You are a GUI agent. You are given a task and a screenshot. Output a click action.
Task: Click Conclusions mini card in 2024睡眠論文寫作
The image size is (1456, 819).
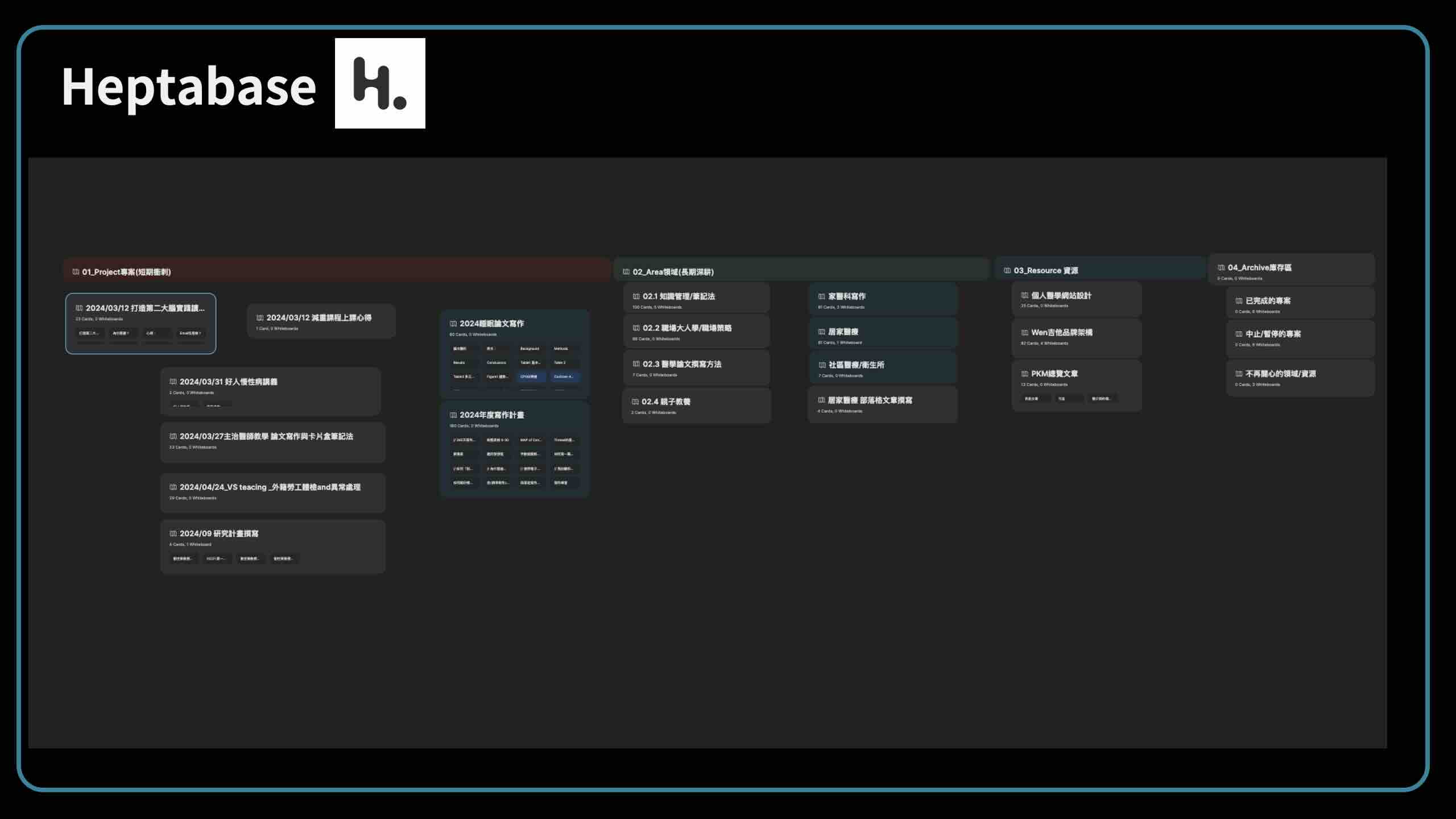click(x=497, y=363)
